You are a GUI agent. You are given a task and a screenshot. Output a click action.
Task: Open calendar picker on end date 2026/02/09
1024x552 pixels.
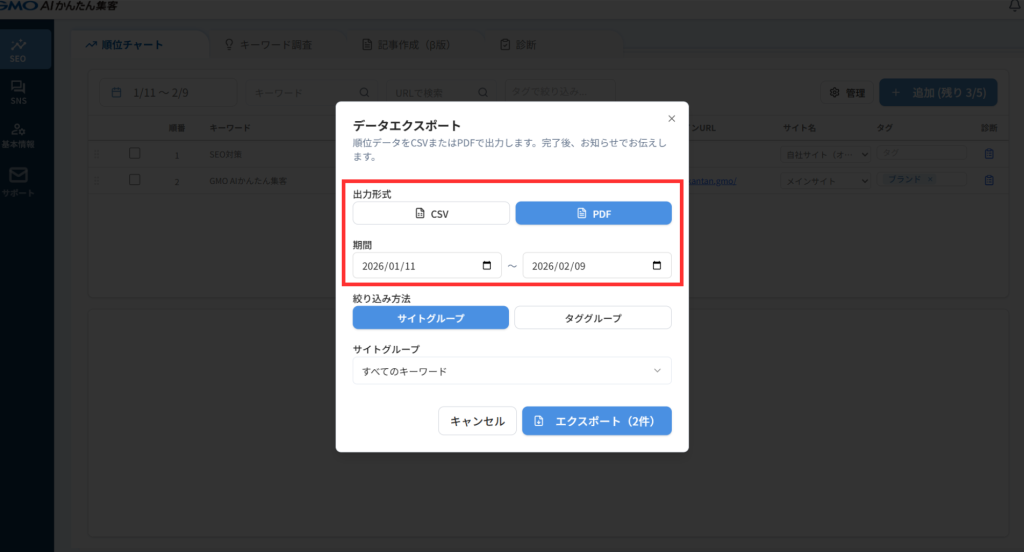coord(657,266)
